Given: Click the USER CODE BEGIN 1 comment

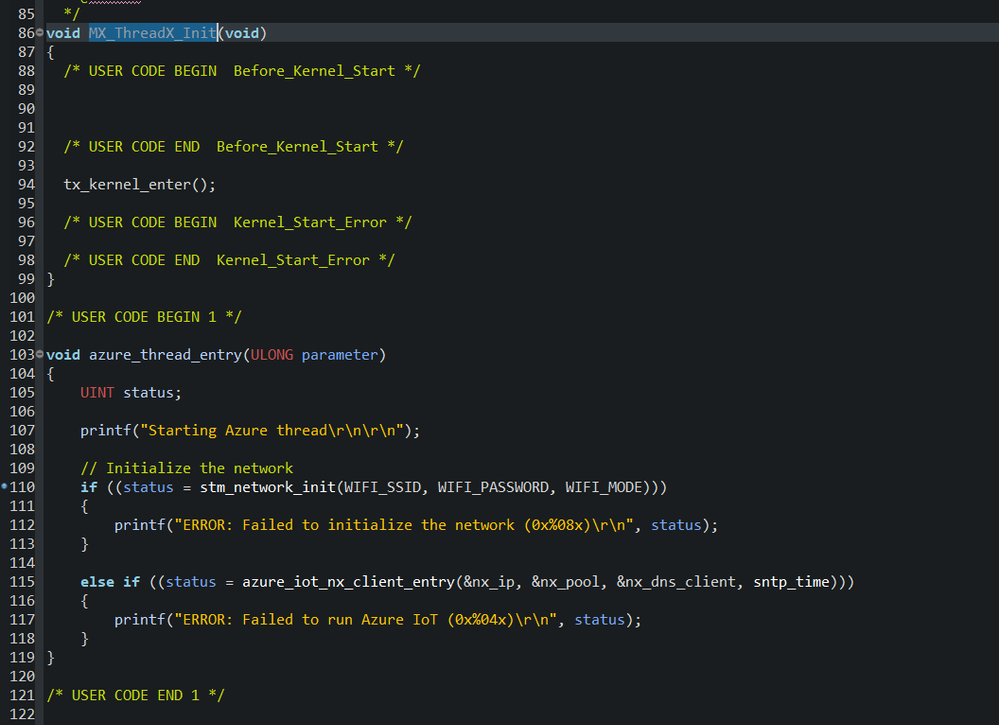Looking at the screenshot, I should [x=144, y=317].
